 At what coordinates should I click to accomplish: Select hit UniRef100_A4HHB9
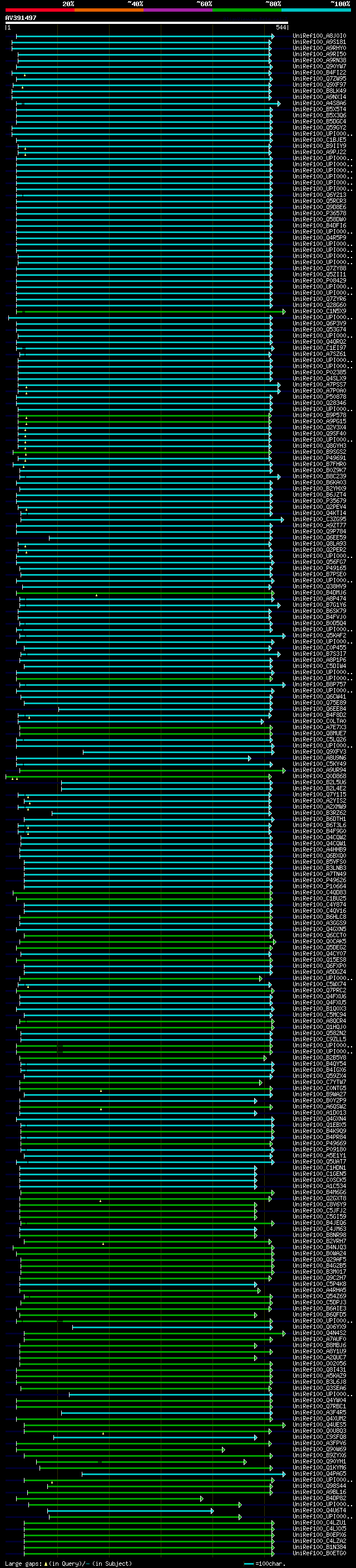point(319,850)
